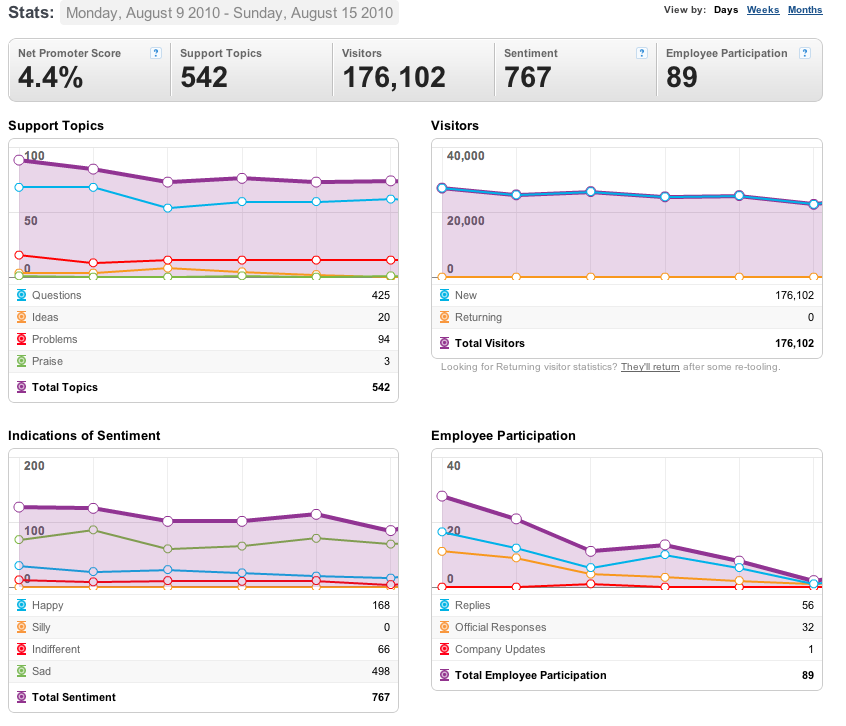Image resolution: width=846 pixels, height=726 pixels.
Task: Switch view to Months
Action: (805, 10)
